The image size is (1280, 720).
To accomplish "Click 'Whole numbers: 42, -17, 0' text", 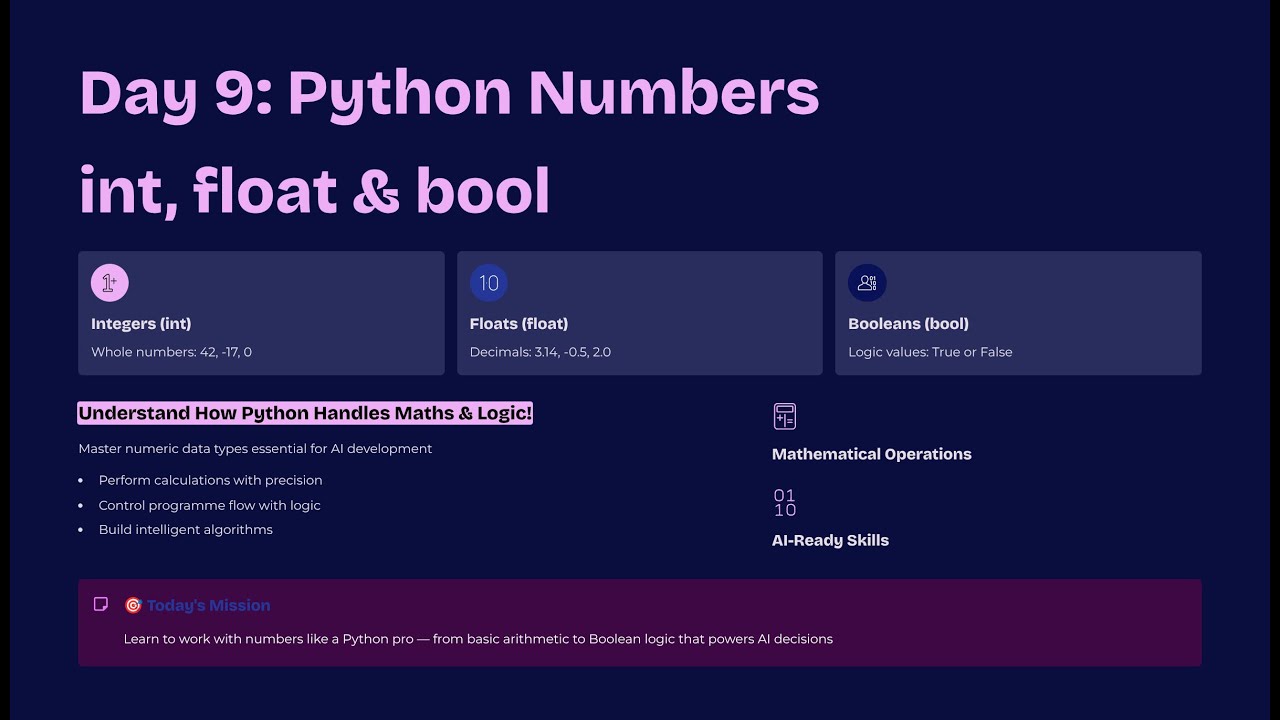I will pos(171,352).
